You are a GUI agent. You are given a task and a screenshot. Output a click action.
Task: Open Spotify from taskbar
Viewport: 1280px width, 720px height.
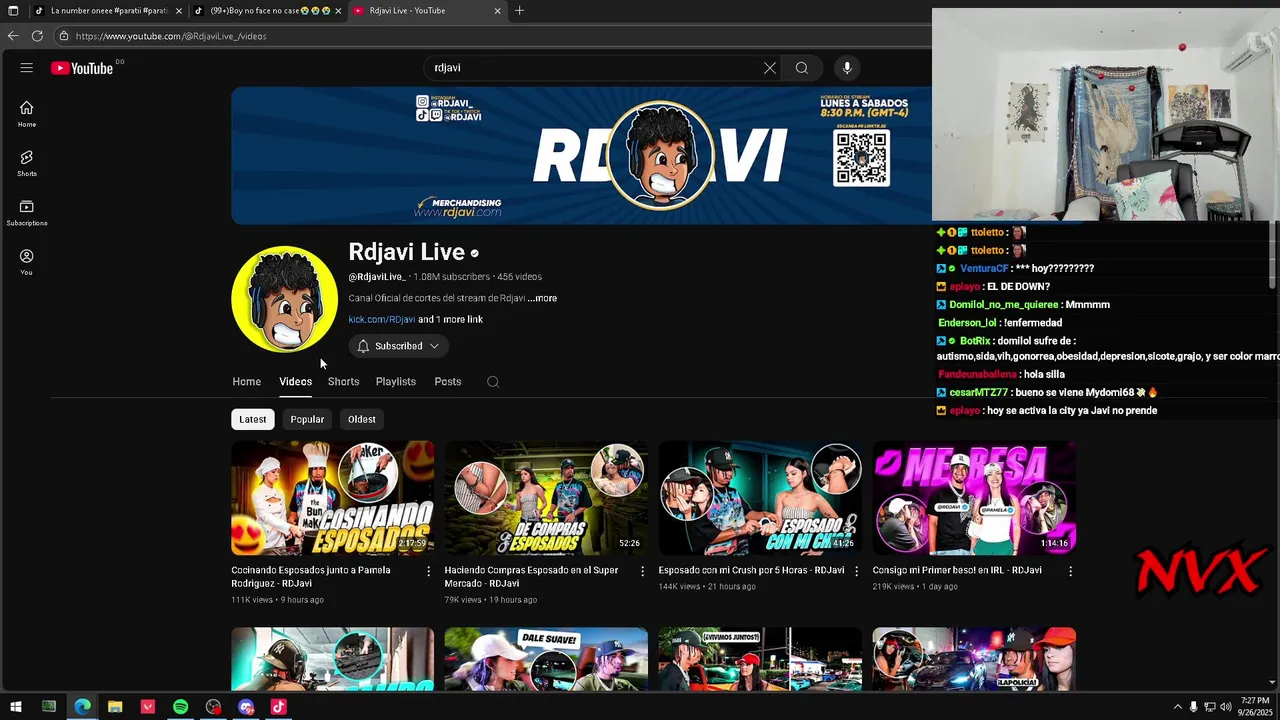tap(181, 707)
